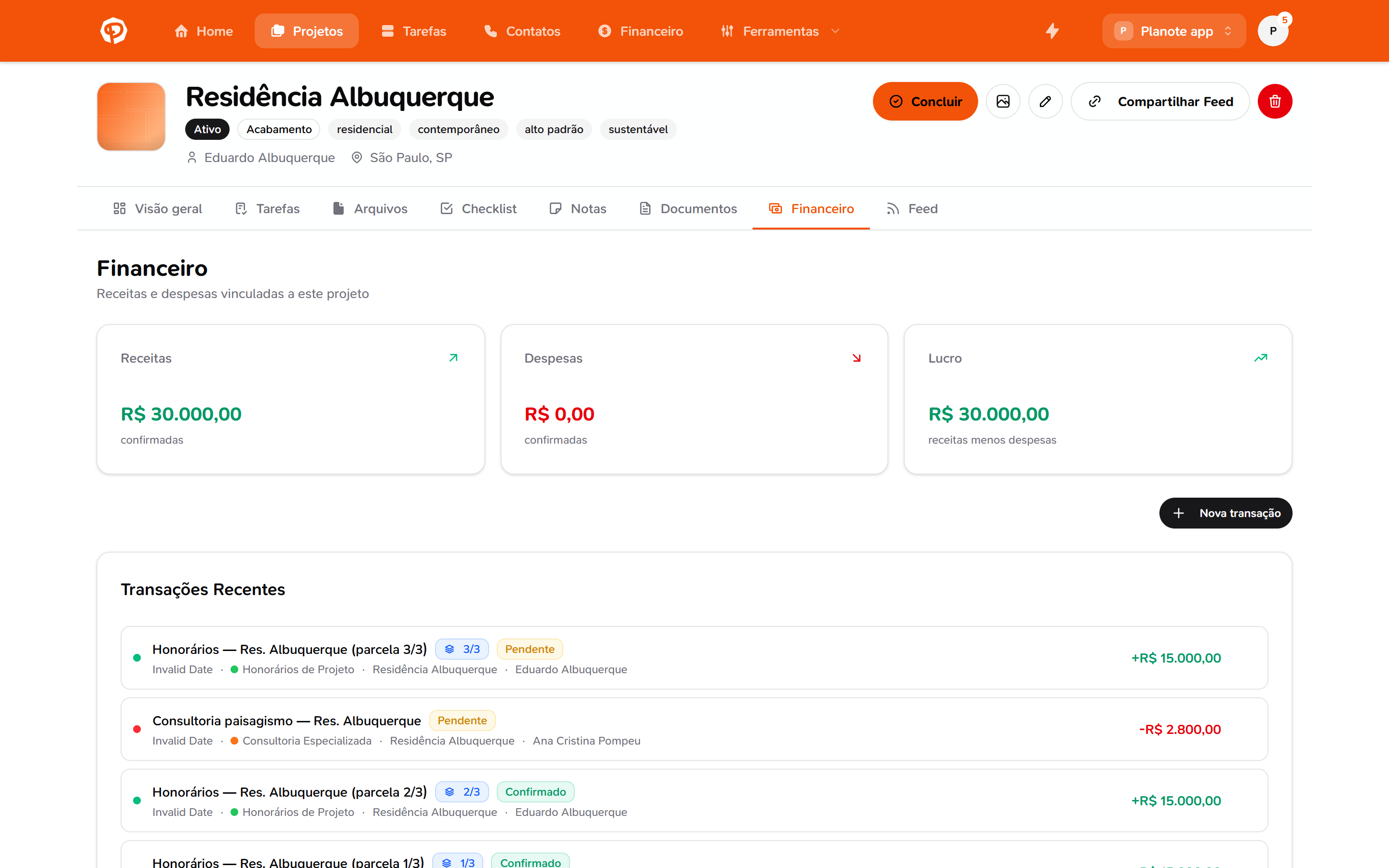Click the Concluir button
This screenshot has height=868, width=1389.
[x=925, y=102]
